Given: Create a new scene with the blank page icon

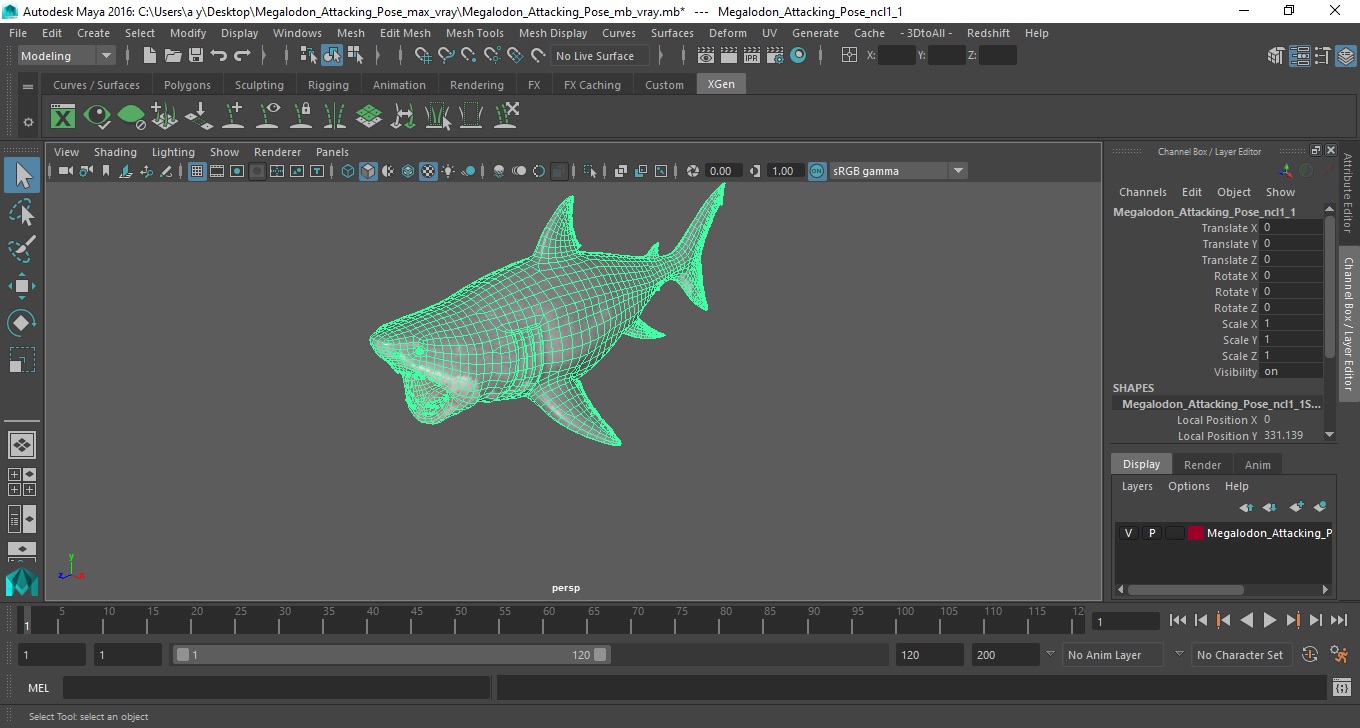Looking at the screenshot, I should click(150, 56).
